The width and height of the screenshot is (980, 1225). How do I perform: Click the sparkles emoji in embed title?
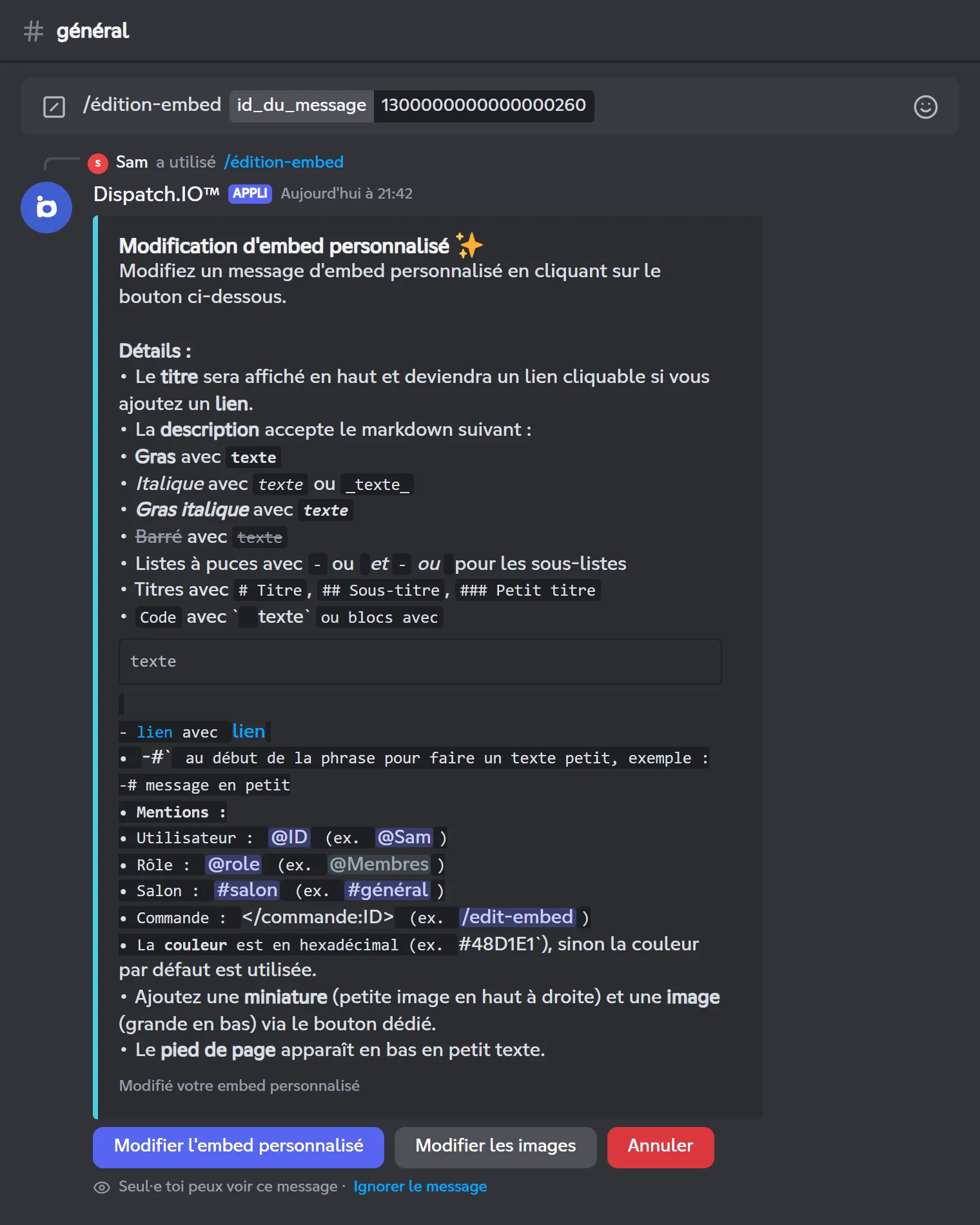pyautogui.click(x=469, y=246)
